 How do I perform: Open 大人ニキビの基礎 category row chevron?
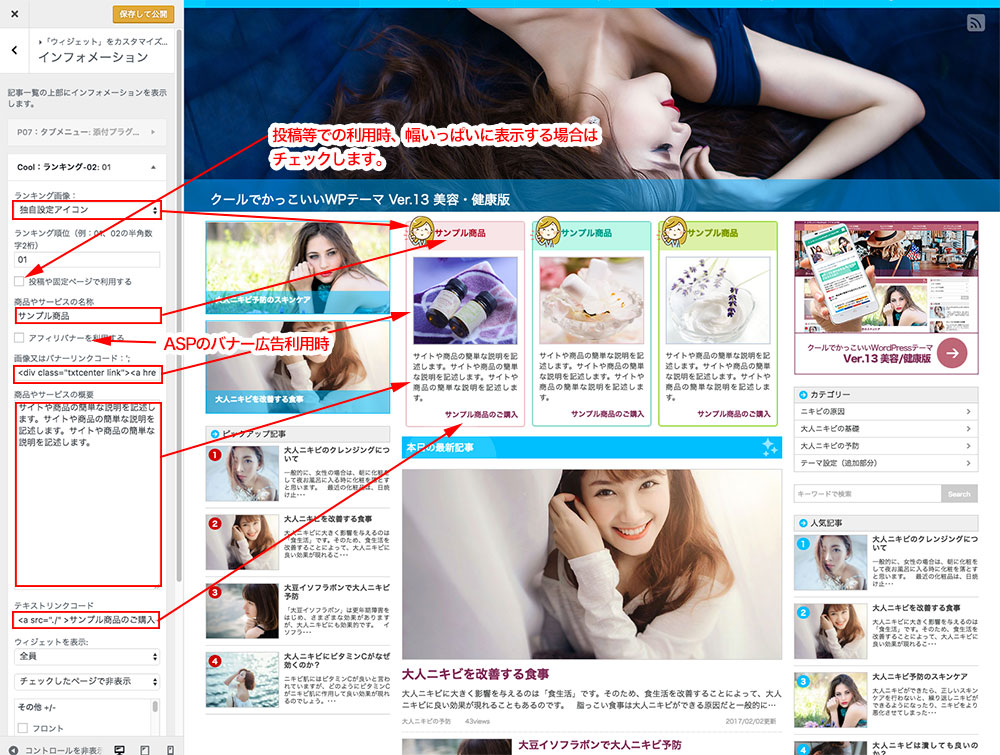click(x=968, y=429)
